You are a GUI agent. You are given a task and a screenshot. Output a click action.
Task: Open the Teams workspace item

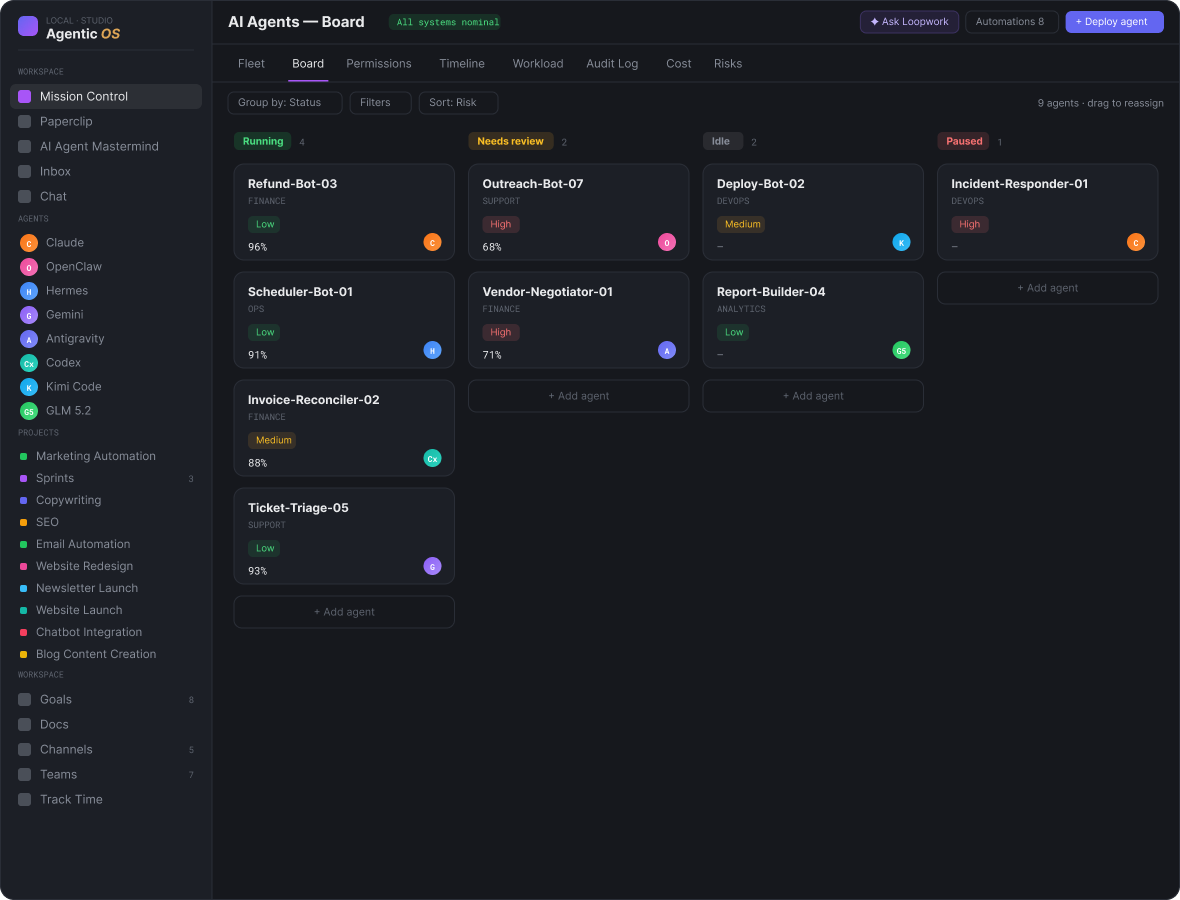click(106, 774)
